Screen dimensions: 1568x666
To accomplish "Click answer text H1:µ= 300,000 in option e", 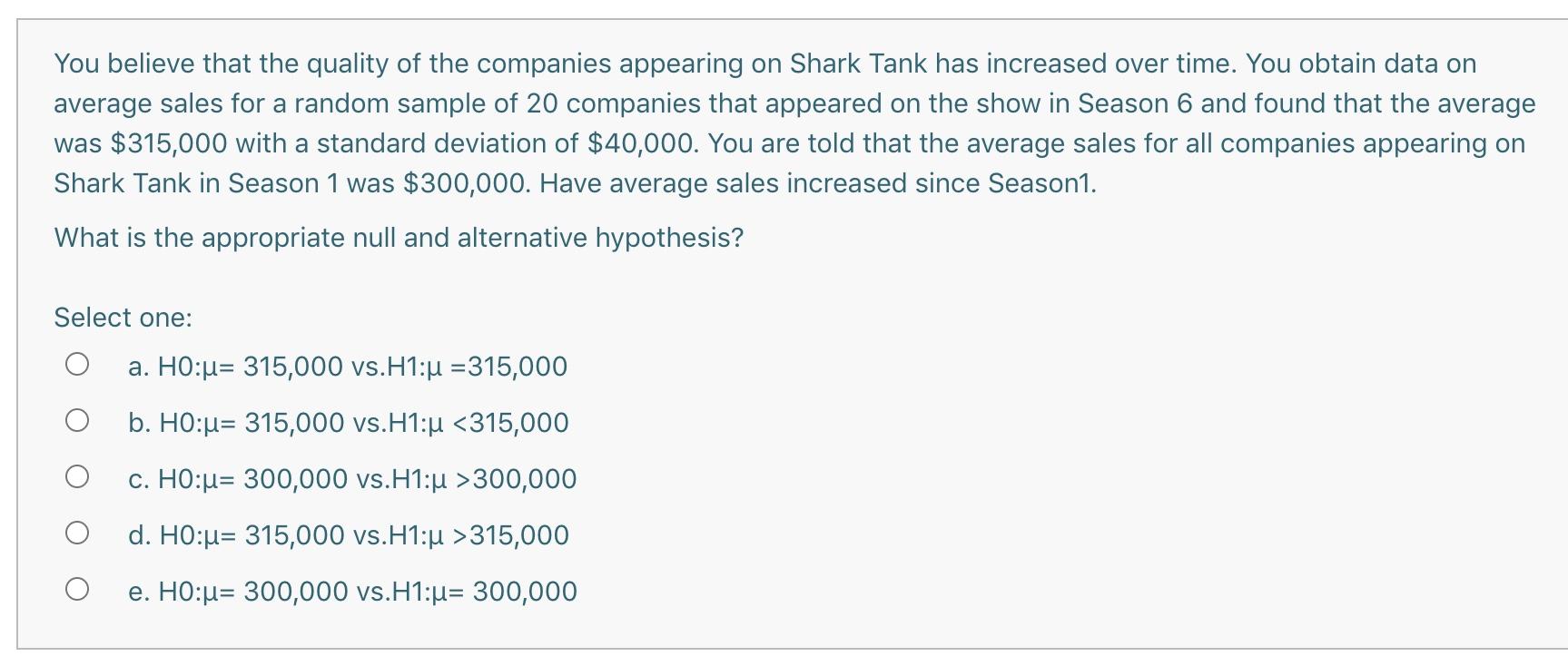I will (482, 592).
